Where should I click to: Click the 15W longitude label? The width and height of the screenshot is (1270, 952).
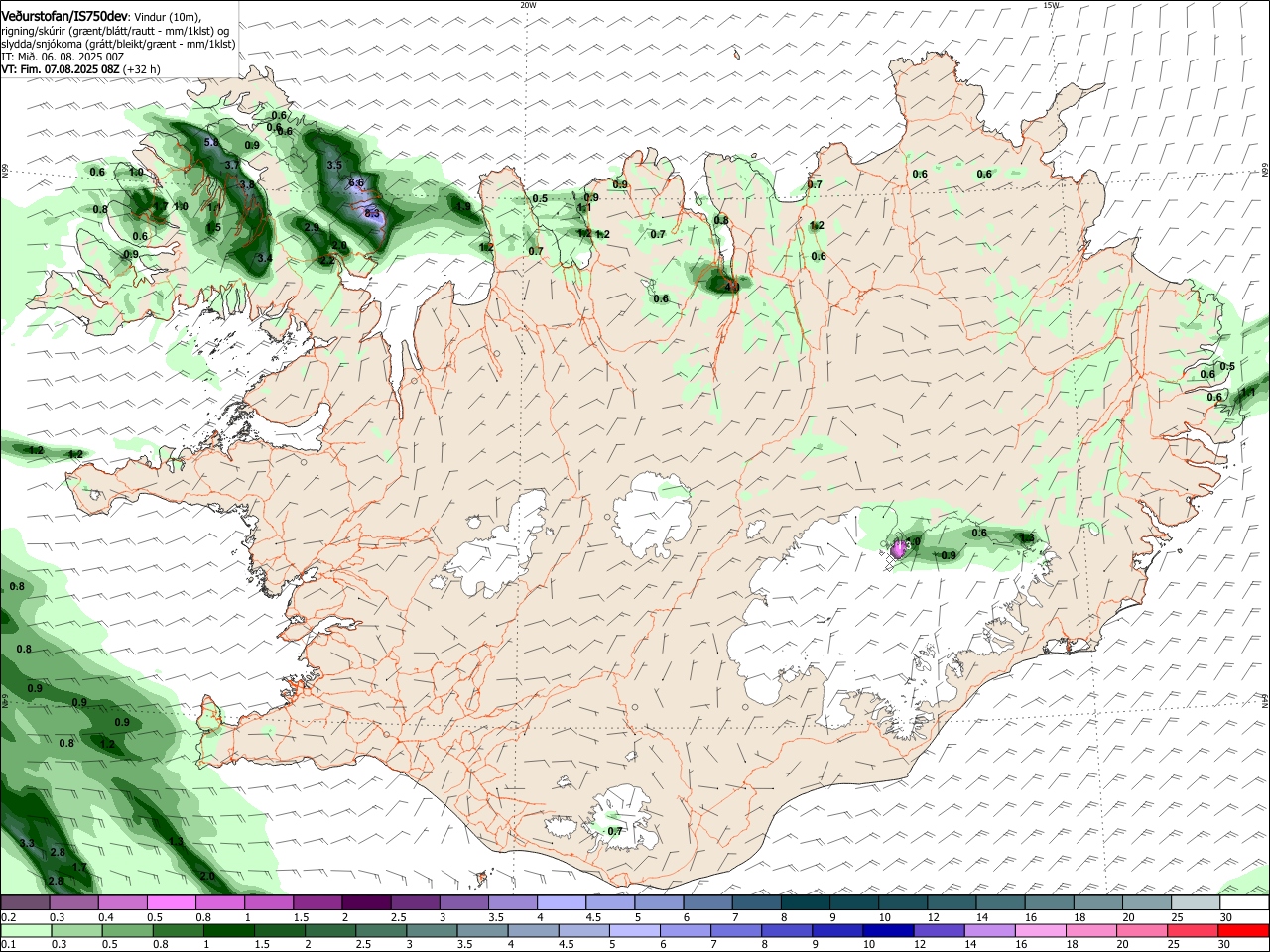coord(1051,5)
